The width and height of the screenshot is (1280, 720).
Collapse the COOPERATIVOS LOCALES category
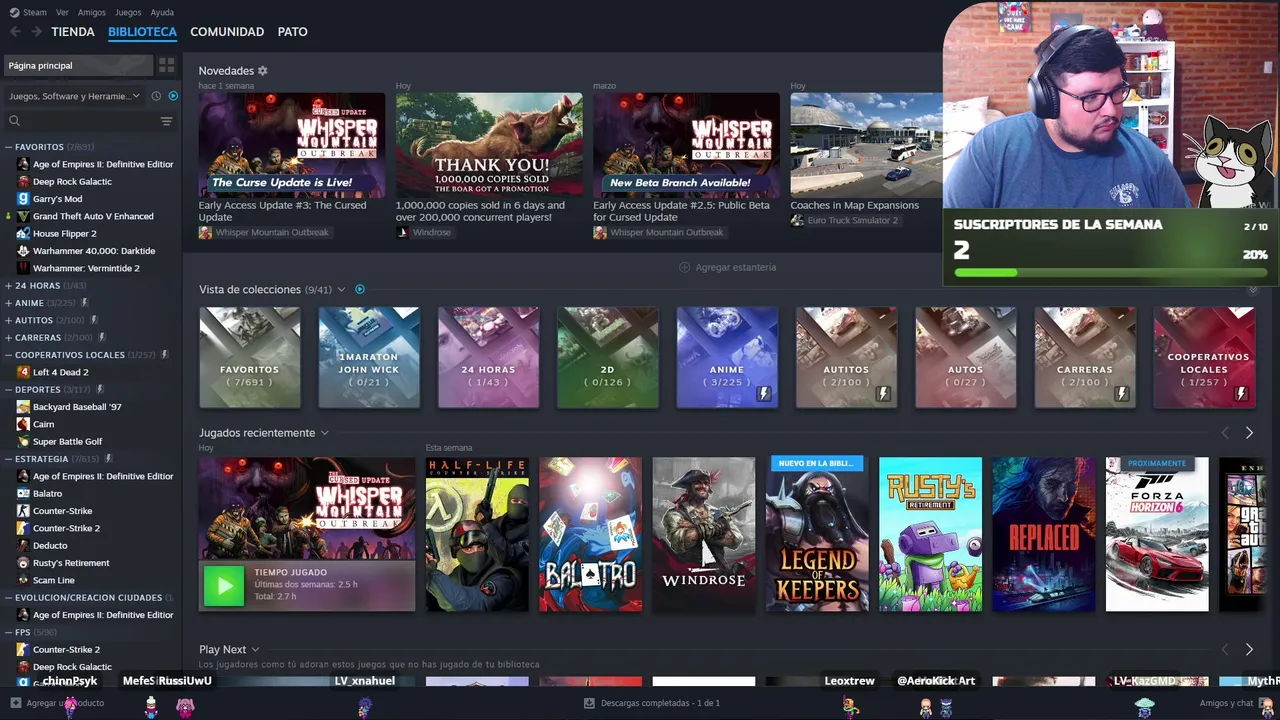pos(8,355)
